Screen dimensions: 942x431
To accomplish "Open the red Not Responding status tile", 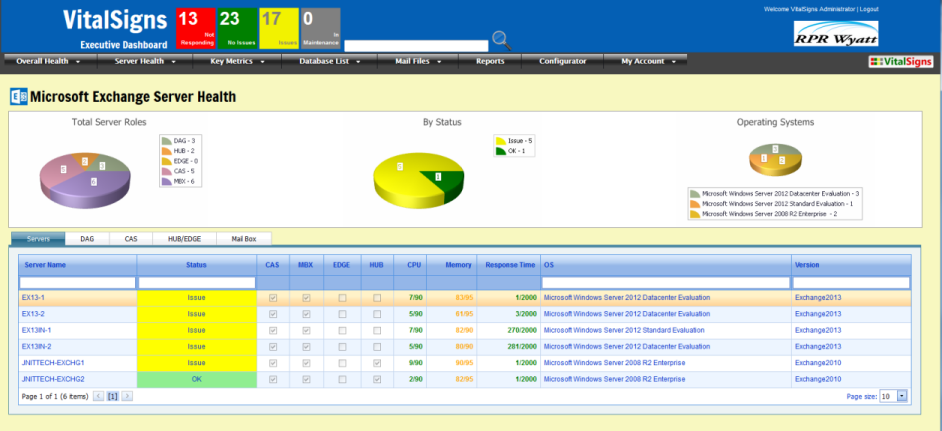I will [x=196, y=28].
